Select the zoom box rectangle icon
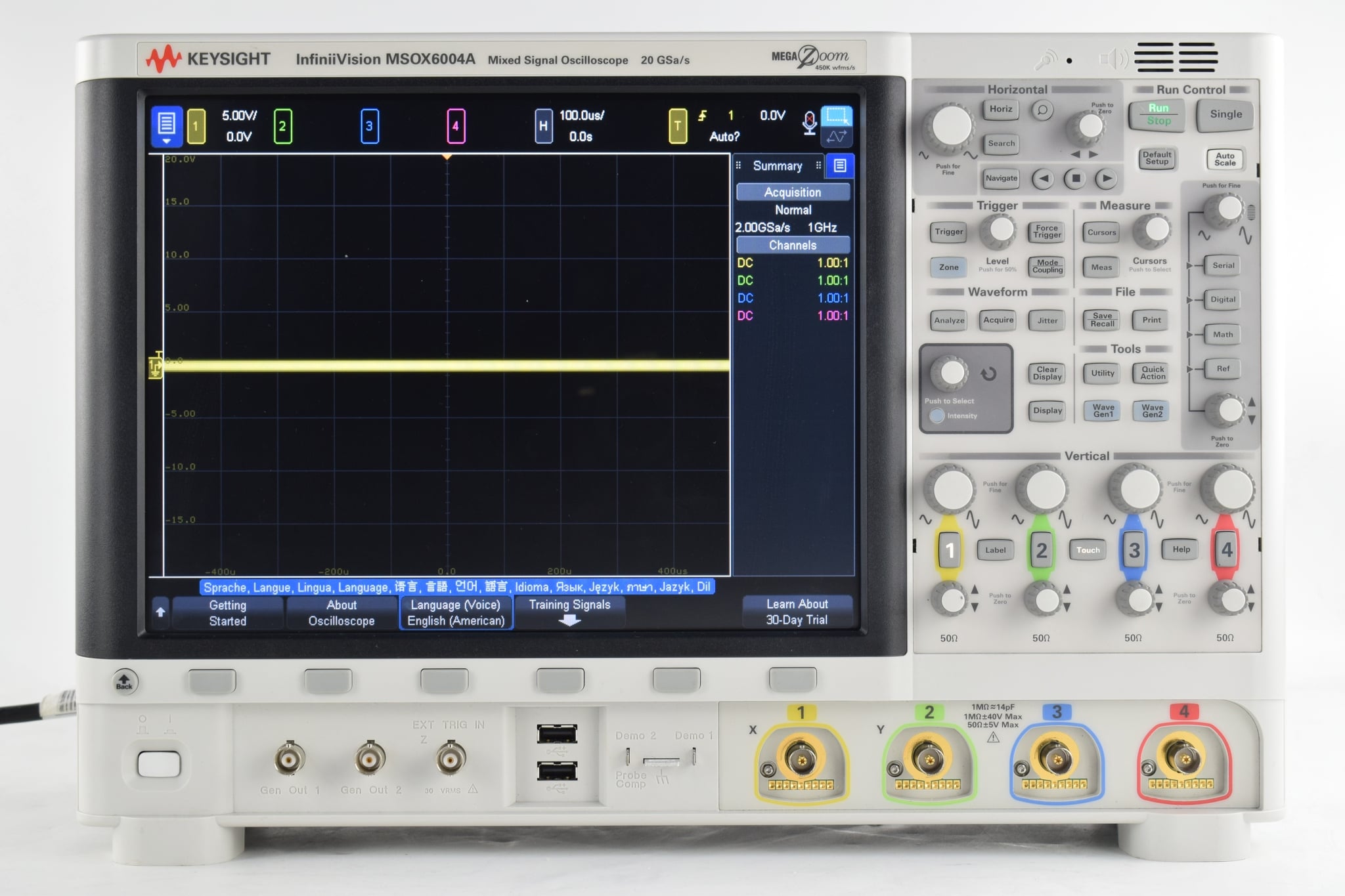Screen dimensions: 1345x896 836,116
